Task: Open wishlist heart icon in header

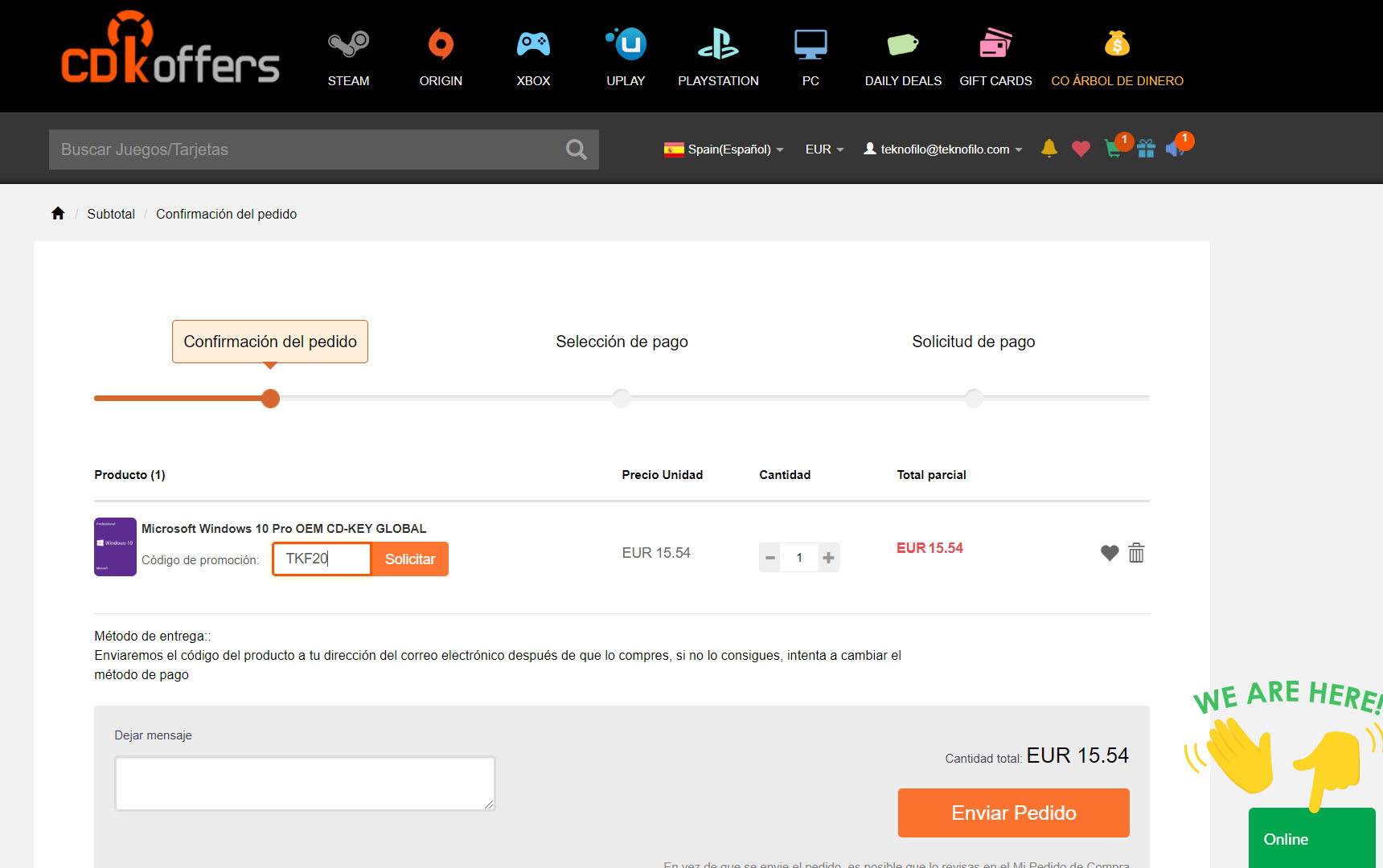Action: [x=1081, y=149]
